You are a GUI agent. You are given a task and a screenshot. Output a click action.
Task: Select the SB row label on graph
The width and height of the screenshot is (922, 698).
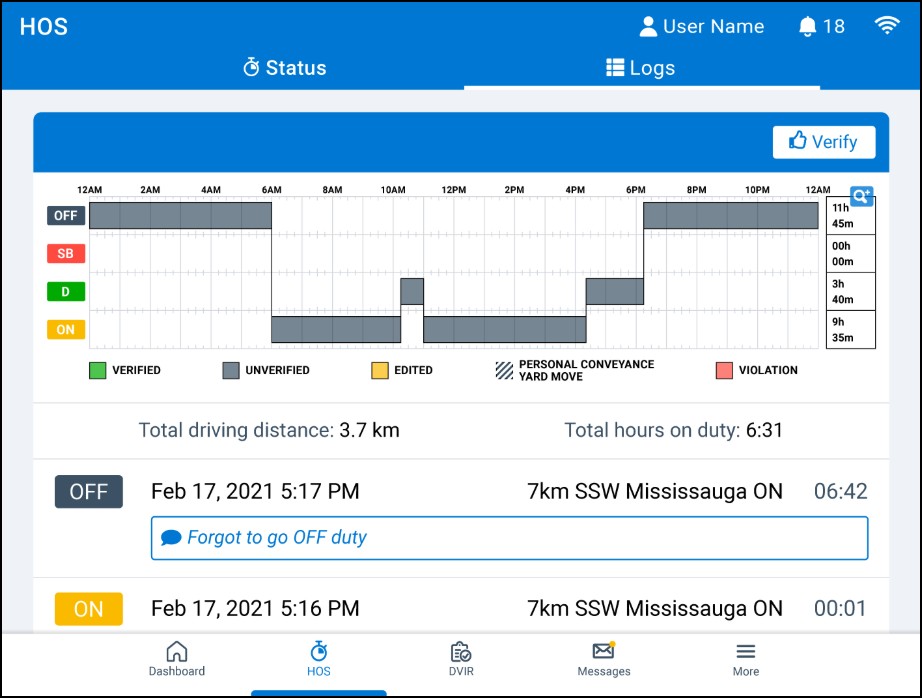tap(66, 253)
